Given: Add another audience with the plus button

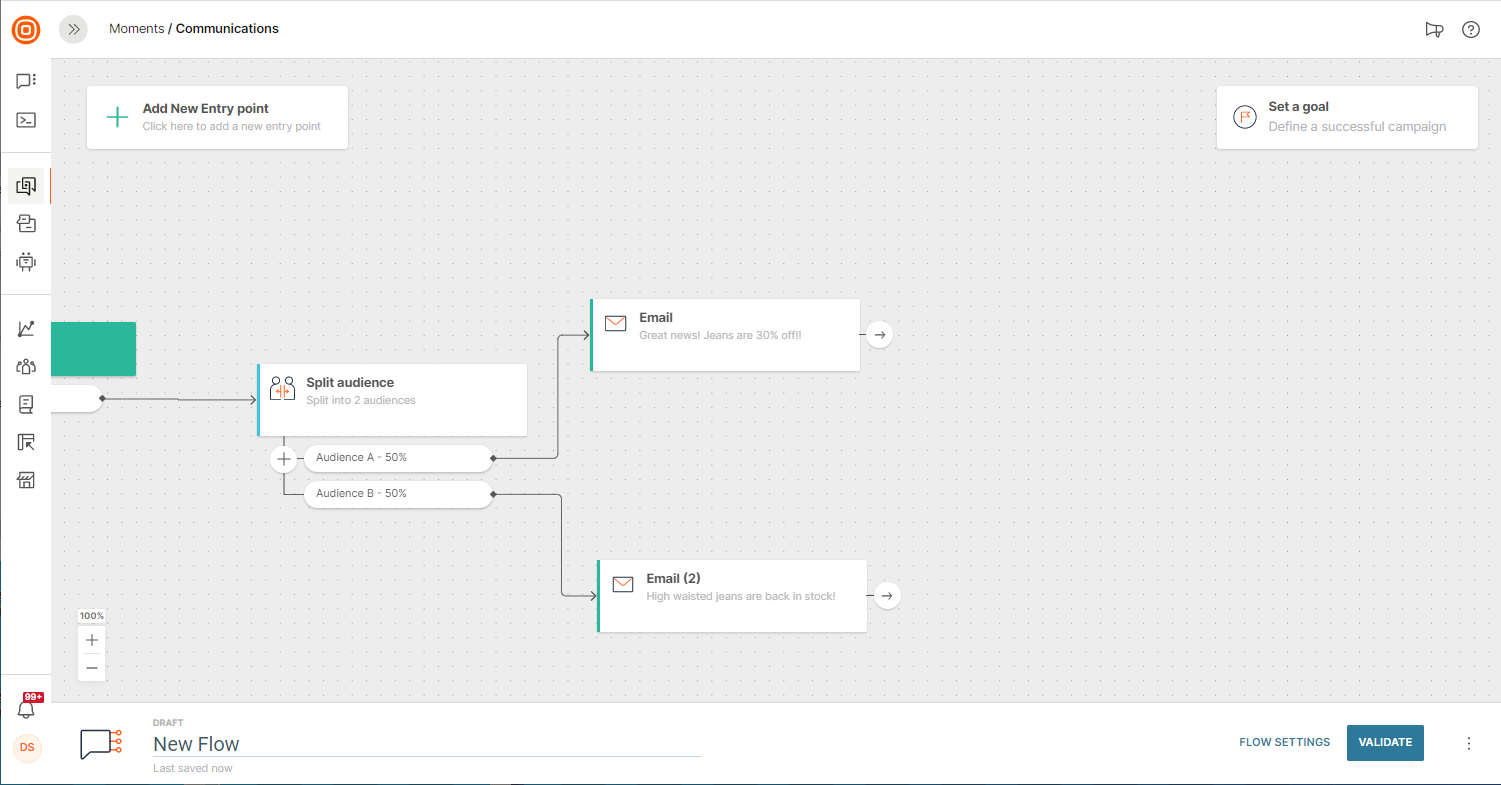Looking at the screenshot, I should click(x=284, y=459).
